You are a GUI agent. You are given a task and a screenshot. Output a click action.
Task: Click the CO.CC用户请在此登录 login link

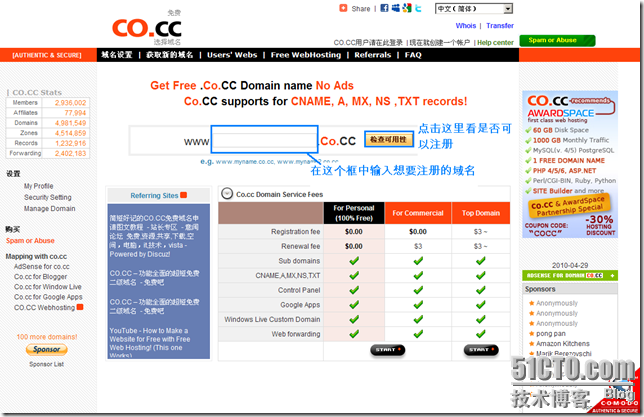pos(368,42)
